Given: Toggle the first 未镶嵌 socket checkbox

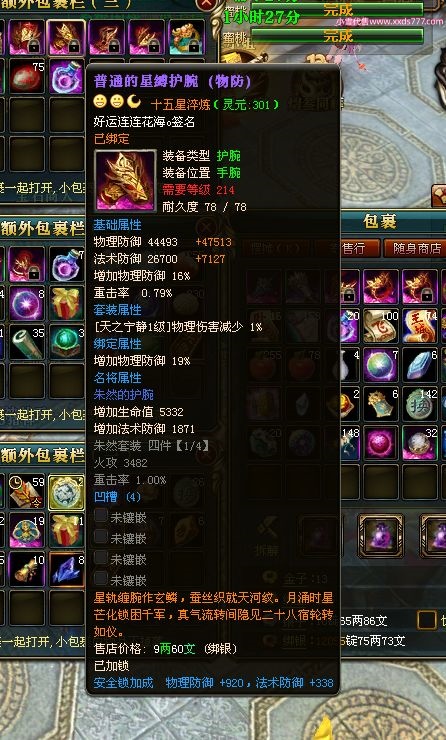Looking at the screenshot, I should tap(101, 515).
